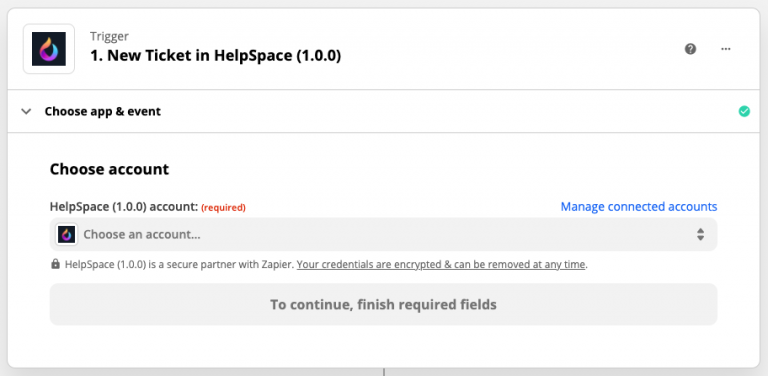This screenshot has height=376, width=768.
Task: Click To continue, finish required fields button
Action: pyautogui.click(x=384, y=305)
